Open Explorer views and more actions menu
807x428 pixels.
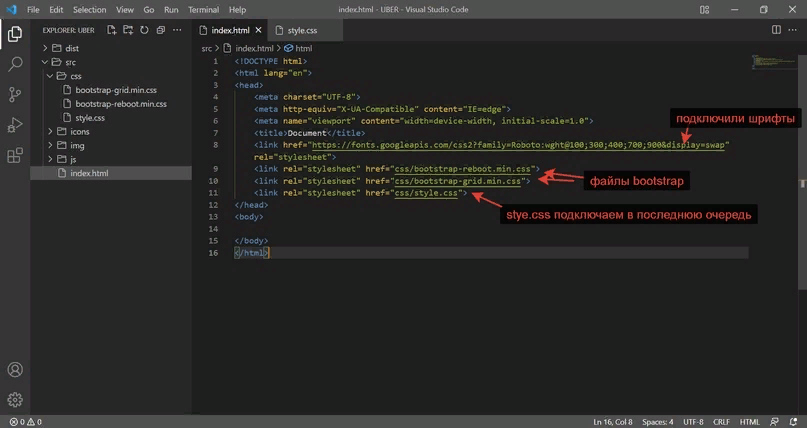(177, 30)
